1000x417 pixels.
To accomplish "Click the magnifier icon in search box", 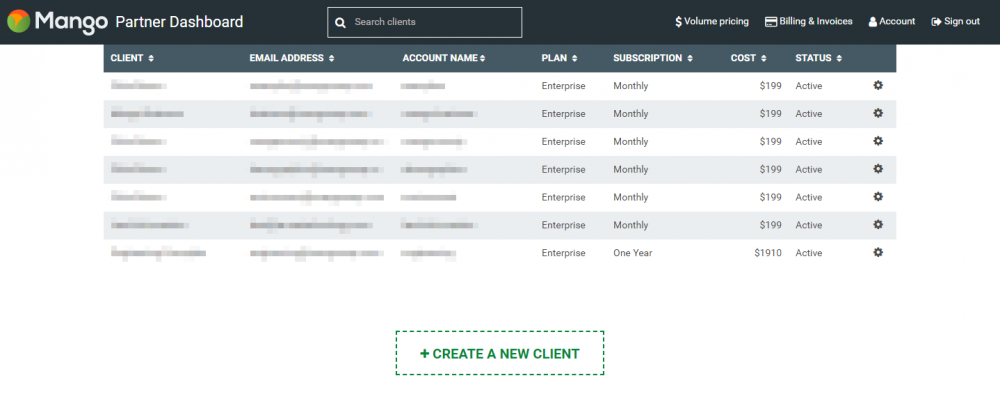I will point(341,22).
